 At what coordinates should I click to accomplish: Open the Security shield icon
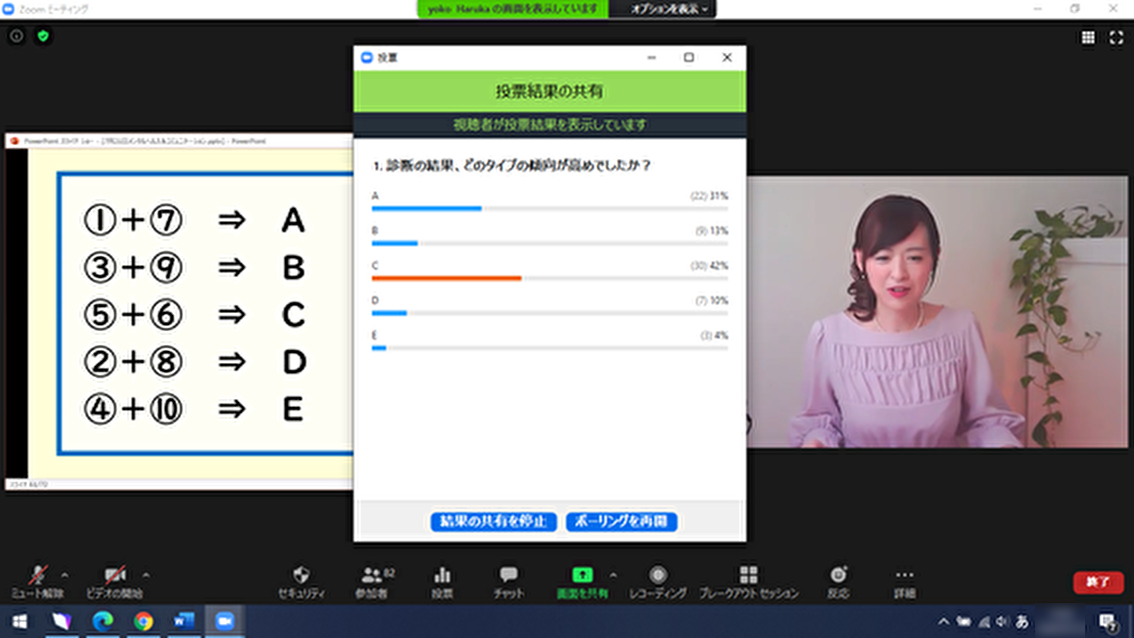[301, 576]
